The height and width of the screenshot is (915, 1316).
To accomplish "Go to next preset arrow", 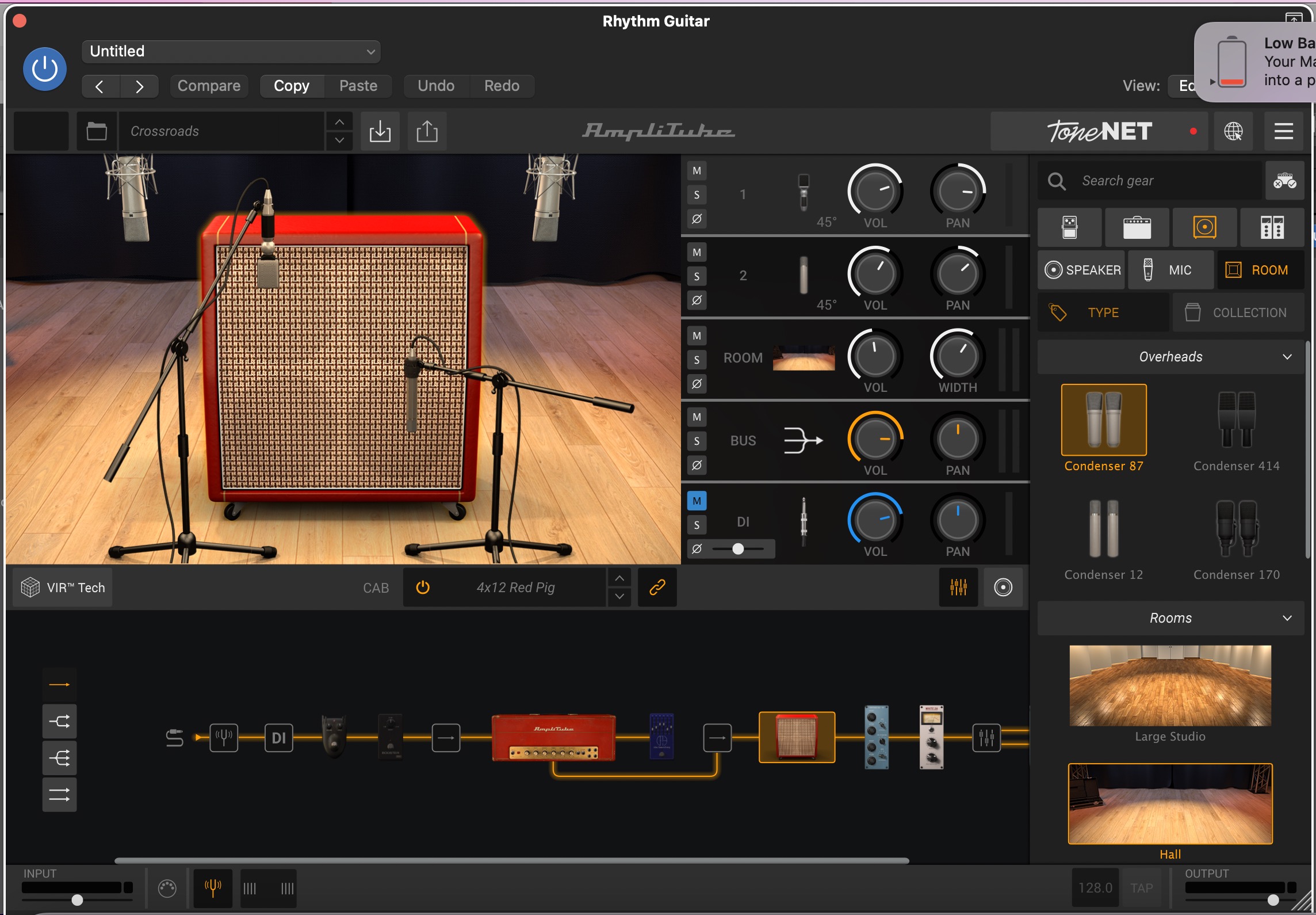I will pyautogui.click(x=139, y=86).
